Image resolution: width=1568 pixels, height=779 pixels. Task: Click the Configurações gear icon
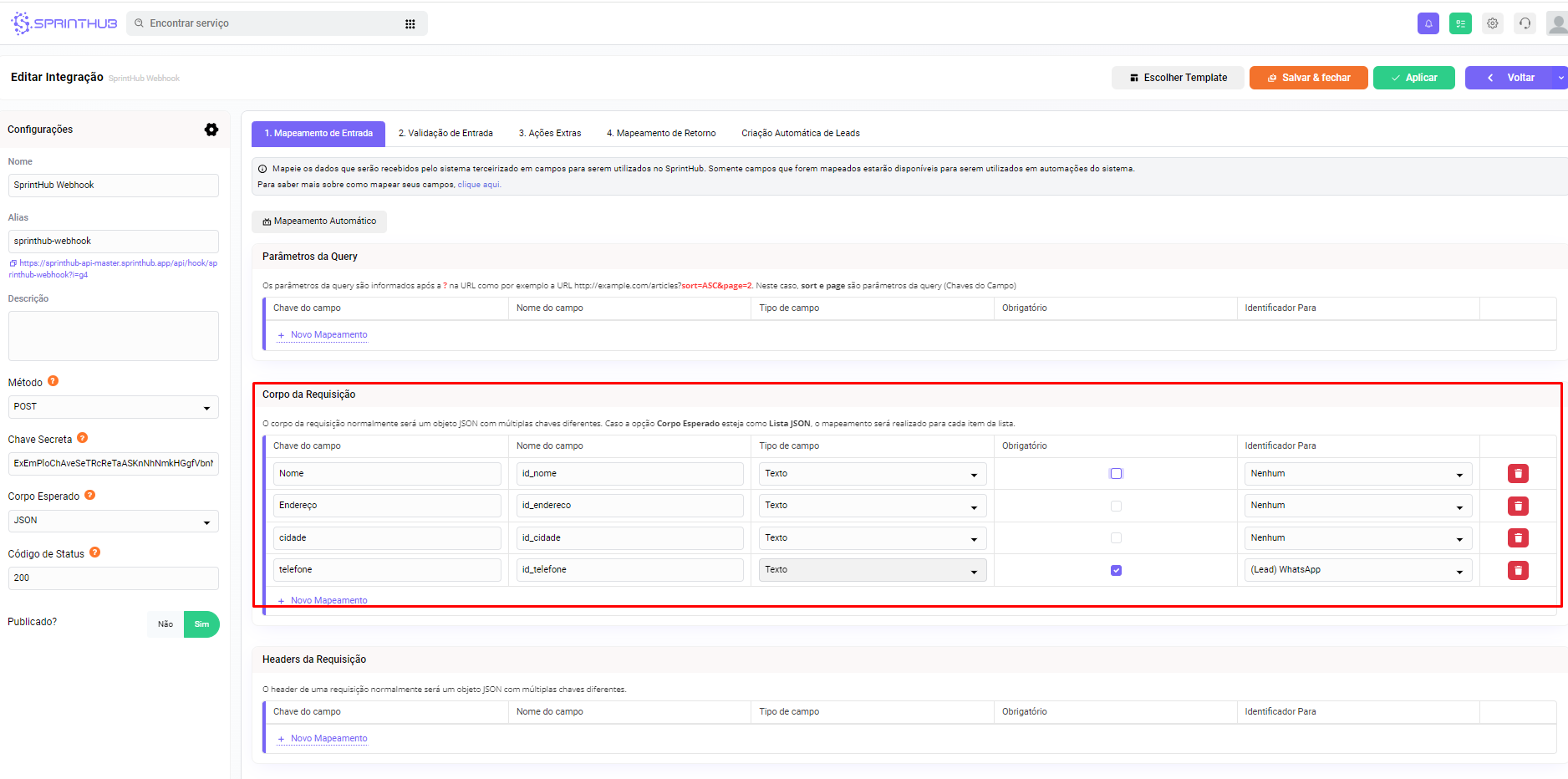[211, 130]
